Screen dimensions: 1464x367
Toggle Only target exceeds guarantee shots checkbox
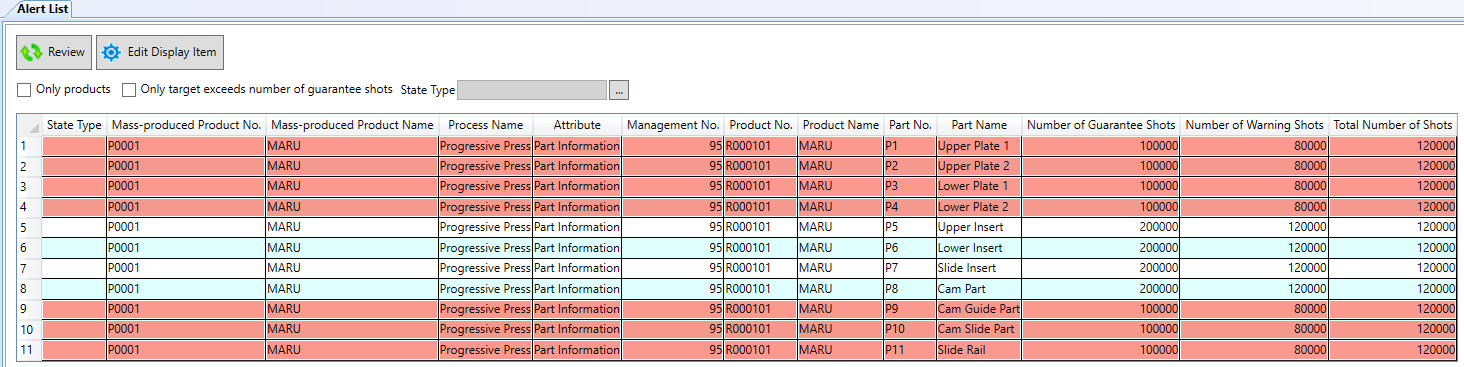point(129,90)
